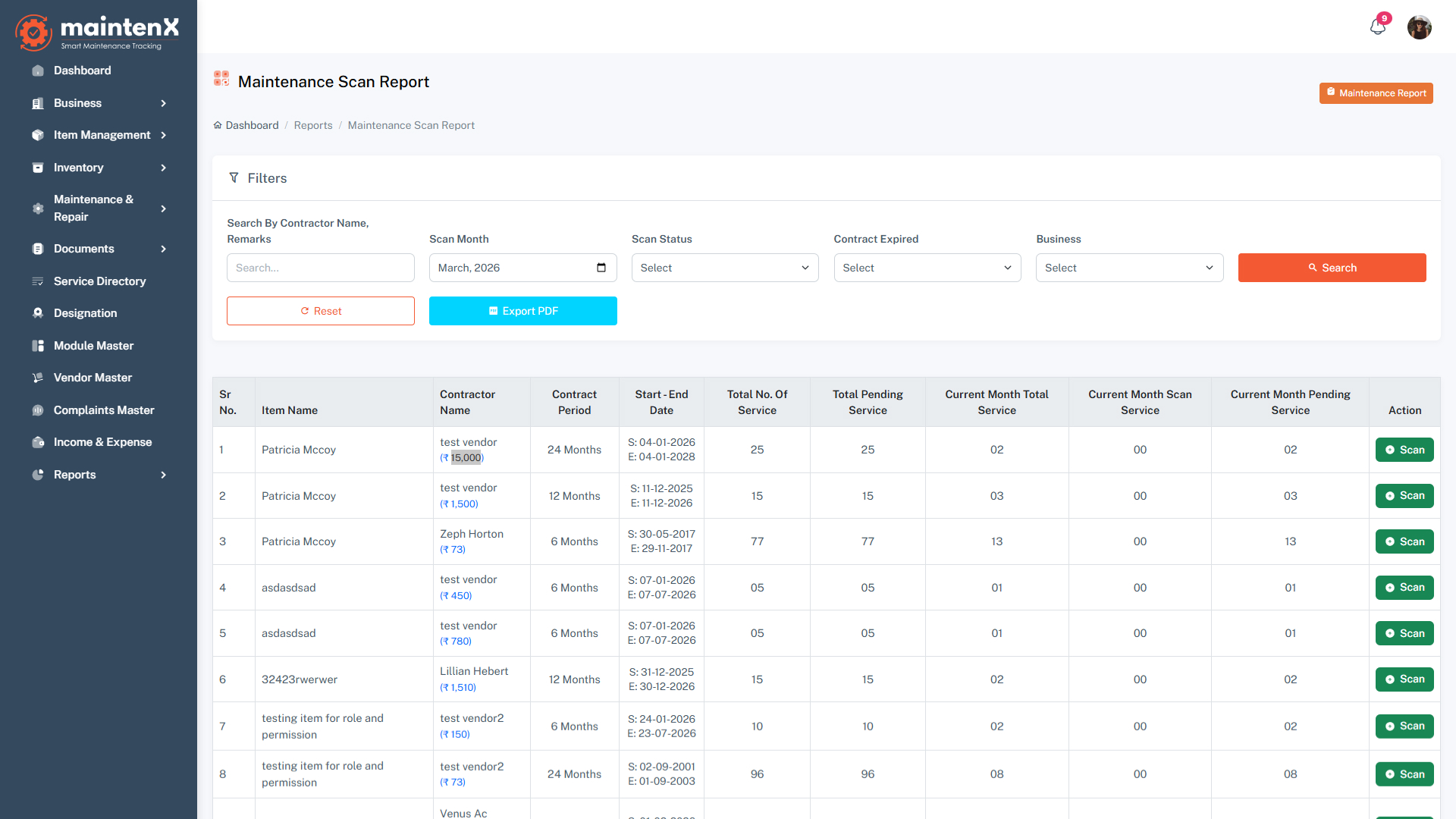This screenshot has width=1456, height=819.
Task: Open the Scan Month calendar picker icon
Action: [601, 267]
